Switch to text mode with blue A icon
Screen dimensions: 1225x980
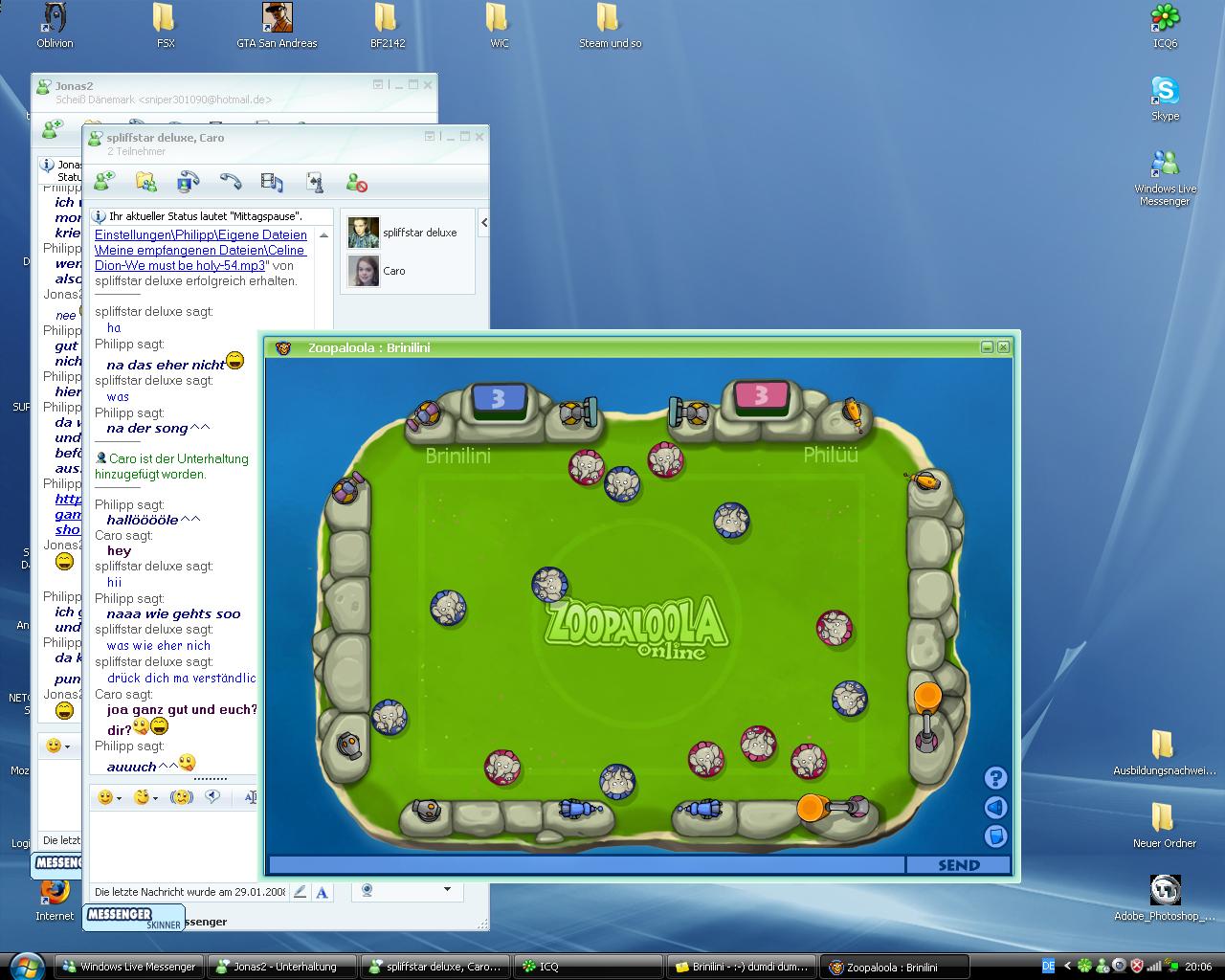tap(322, 891)
